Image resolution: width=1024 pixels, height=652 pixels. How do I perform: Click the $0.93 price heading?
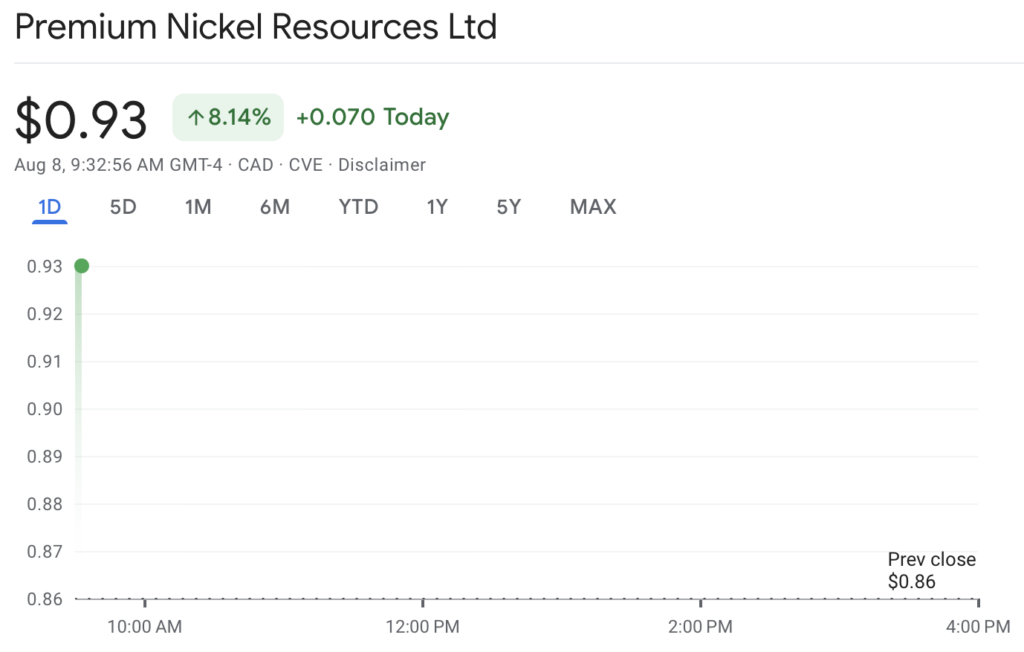[x=81, y=120]
